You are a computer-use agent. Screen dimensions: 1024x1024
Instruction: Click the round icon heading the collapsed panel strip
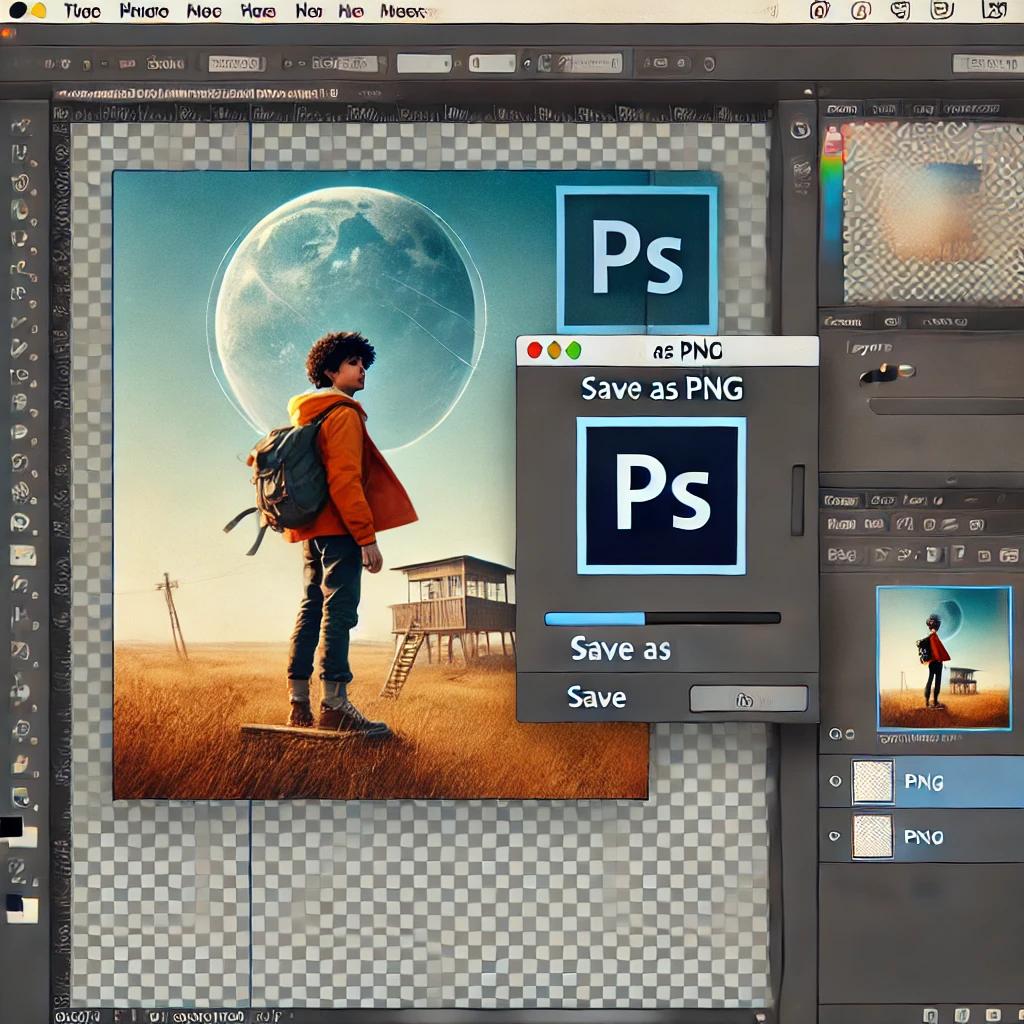tap(800, 129)
